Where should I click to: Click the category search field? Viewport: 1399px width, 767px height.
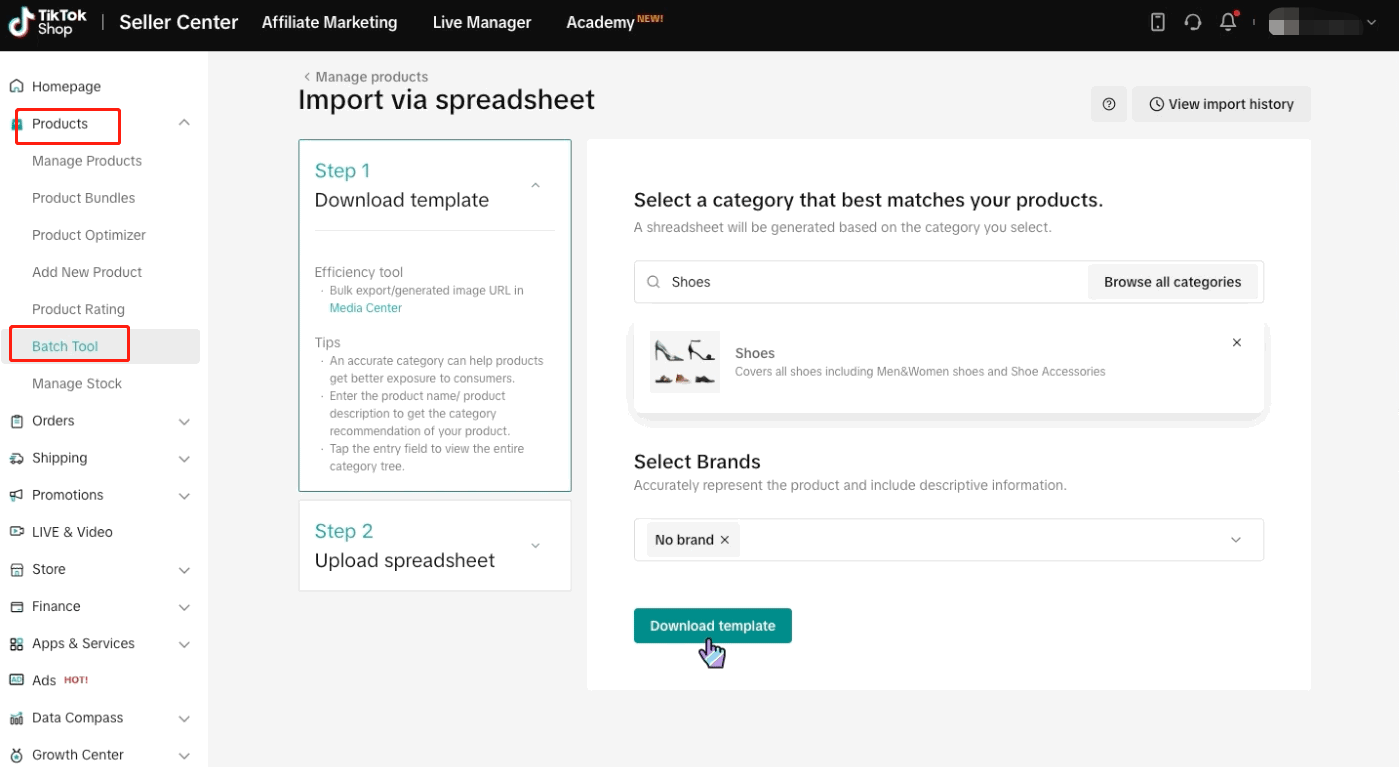coord(860,282)
